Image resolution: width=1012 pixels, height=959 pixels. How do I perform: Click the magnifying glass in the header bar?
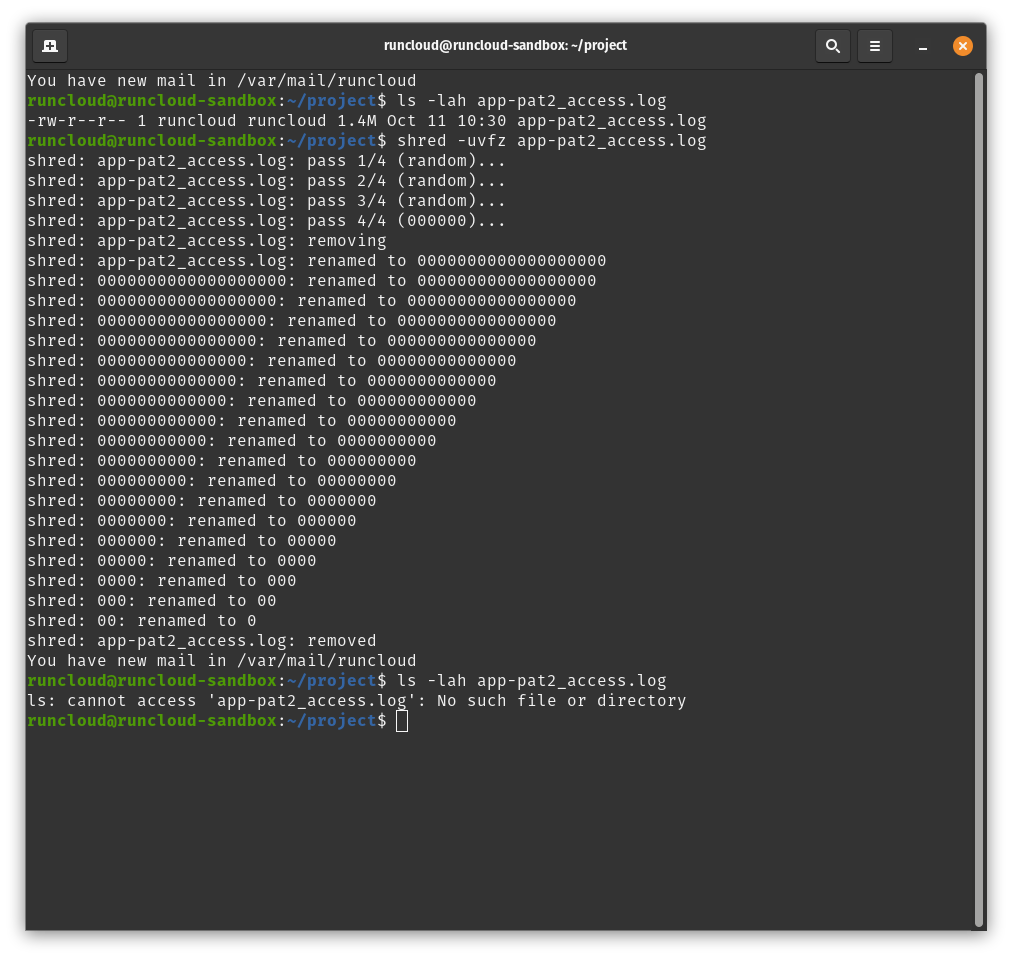pyautogui.click(x=832, y=45)
